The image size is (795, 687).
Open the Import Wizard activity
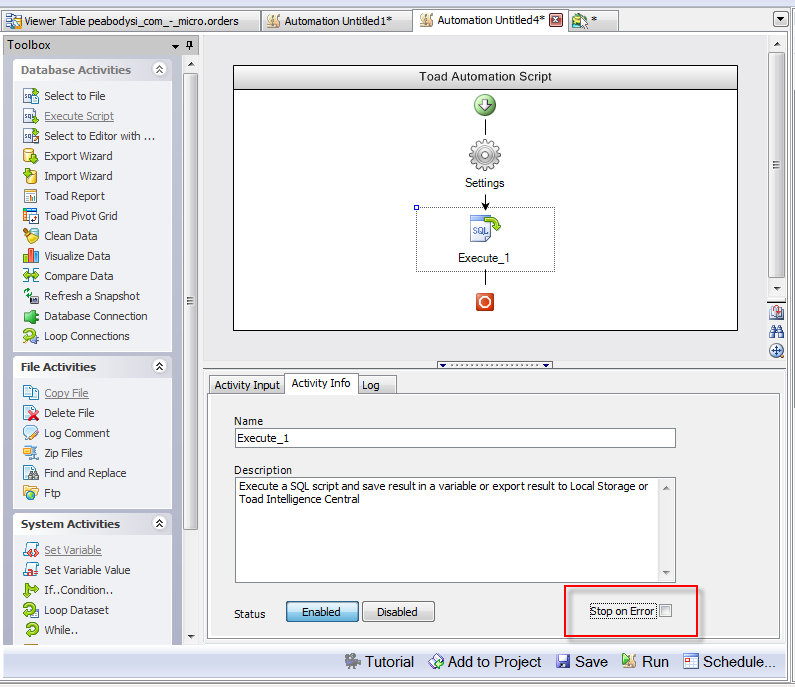(67, 176)
